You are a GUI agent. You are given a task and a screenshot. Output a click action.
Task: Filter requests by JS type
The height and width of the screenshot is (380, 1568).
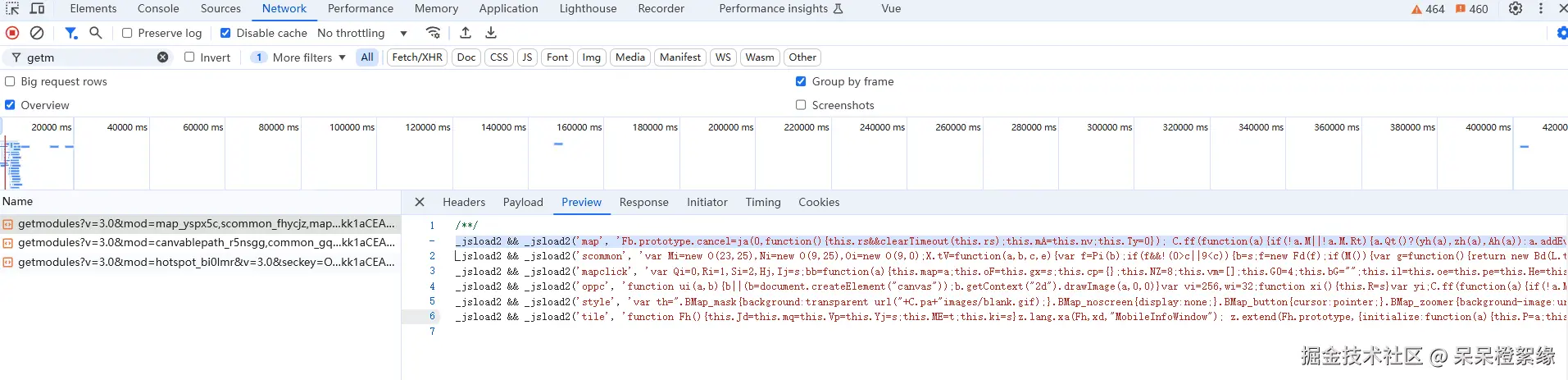coord(527,57)
